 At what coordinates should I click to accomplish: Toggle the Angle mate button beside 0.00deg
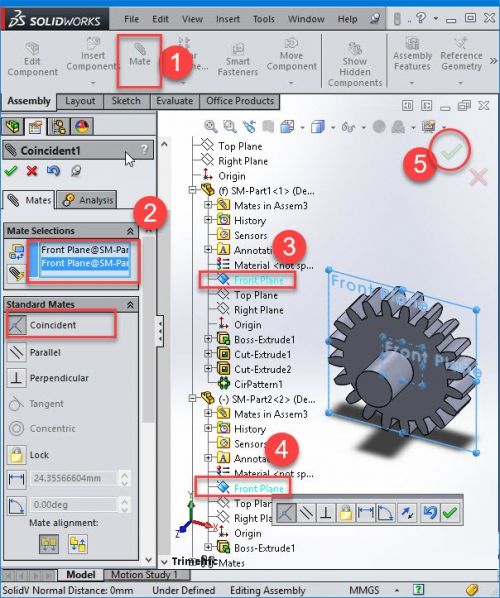(x=17, y=506)
